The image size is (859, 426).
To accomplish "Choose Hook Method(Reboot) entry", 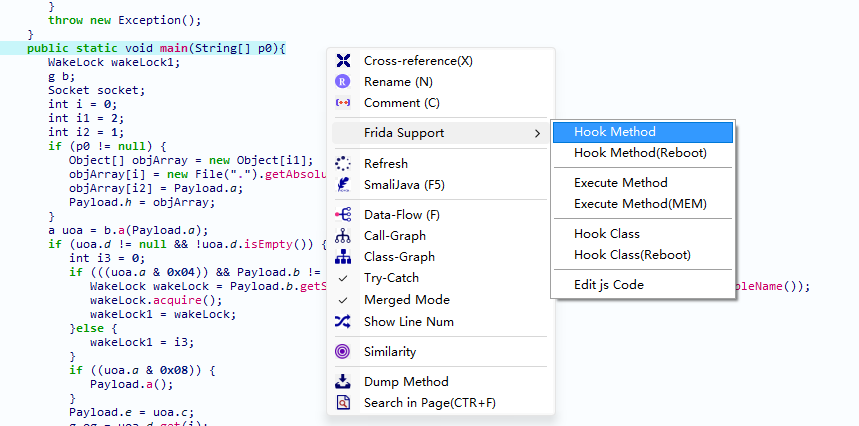I will tap(640, 153).
